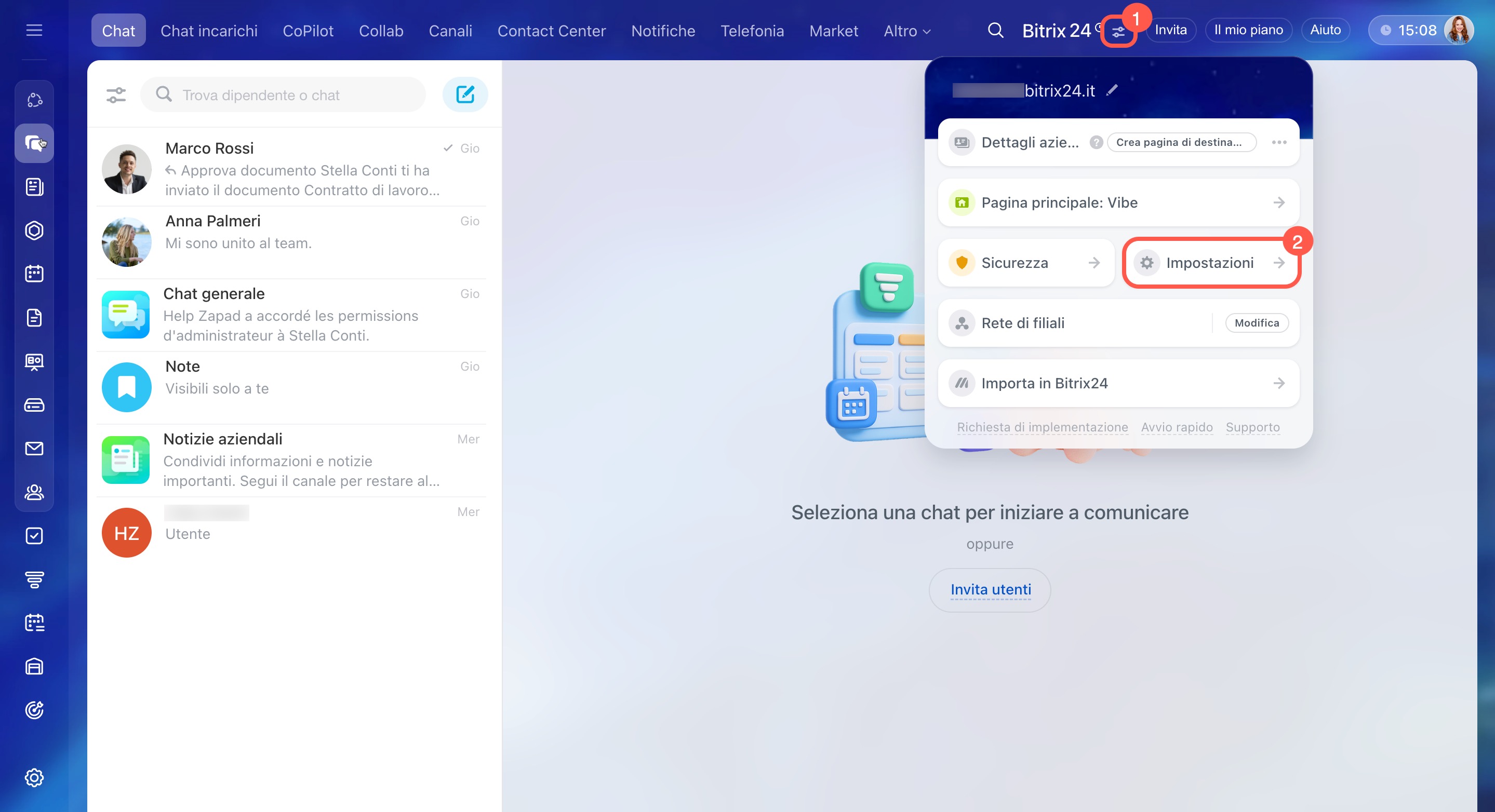Click the pencil icon beside bitrix24.it
The width and height of the screenshot is (1495, 812).
(x=1112, y=90)
